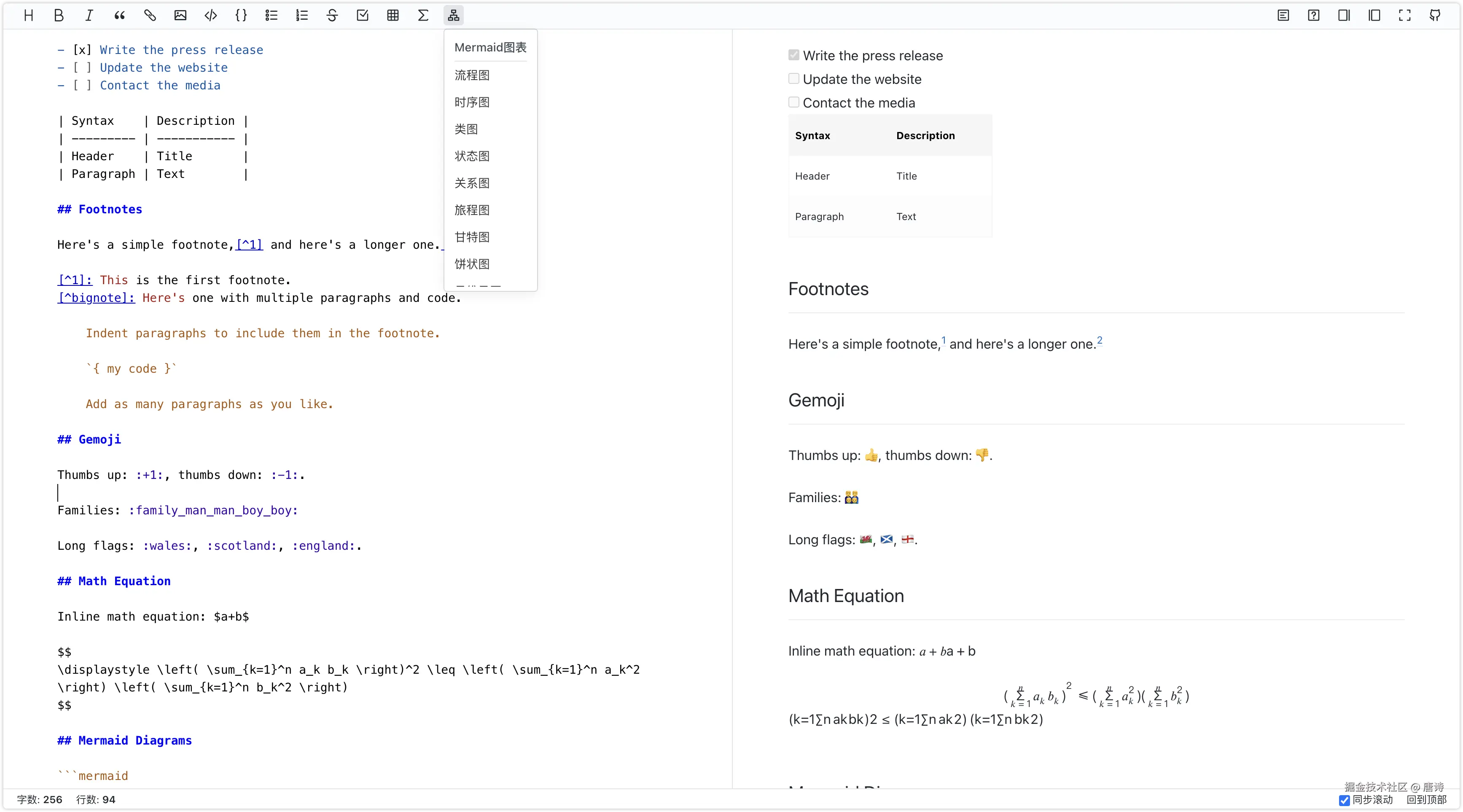Toggle italic formatting icon

pos(89,15)
